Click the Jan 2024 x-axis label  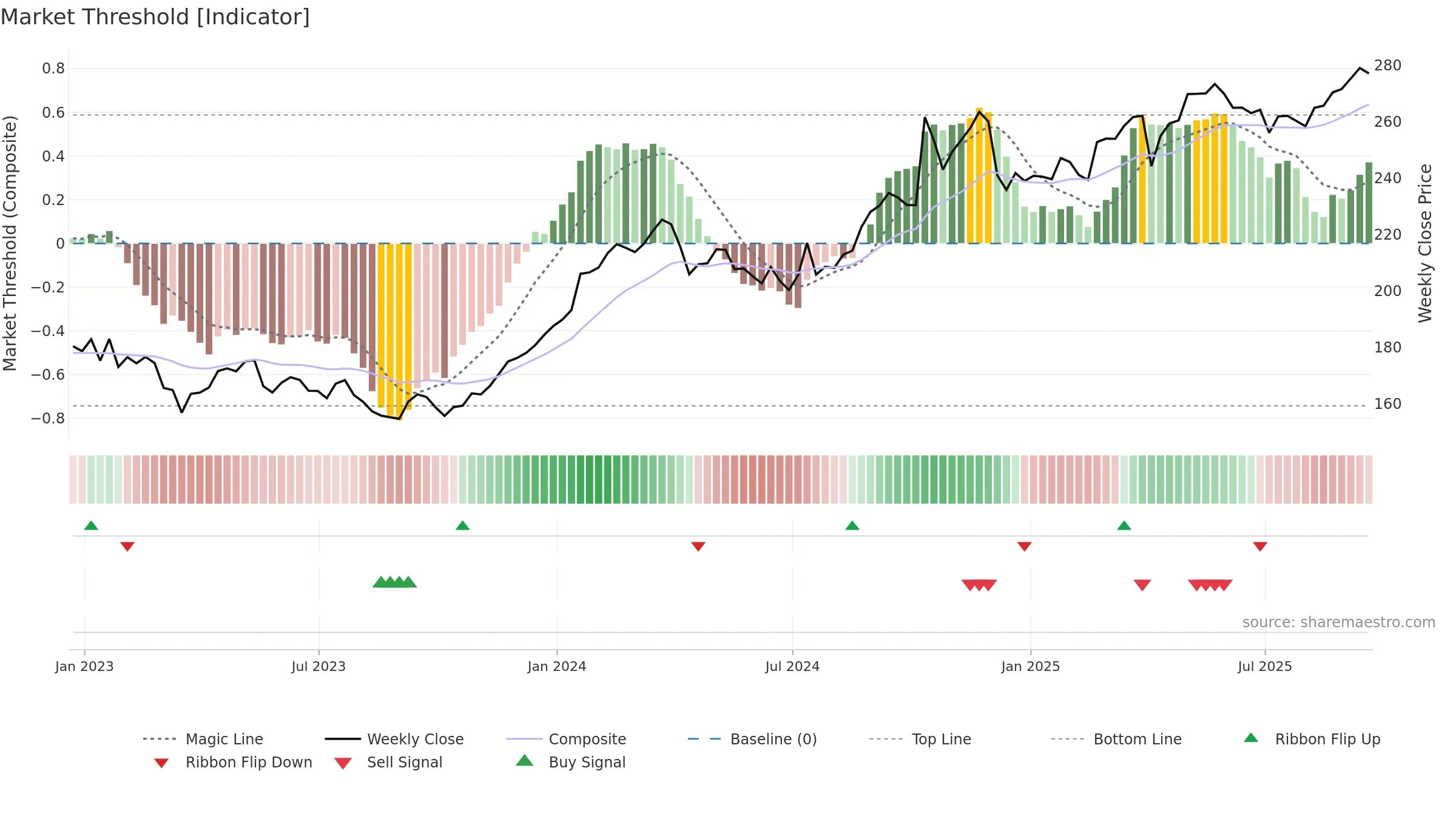tap(557, 666)
